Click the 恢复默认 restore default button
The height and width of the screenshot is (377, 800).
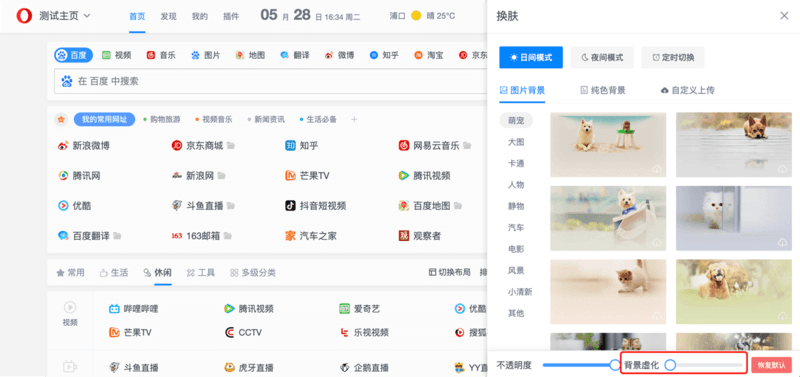point(771,365)
